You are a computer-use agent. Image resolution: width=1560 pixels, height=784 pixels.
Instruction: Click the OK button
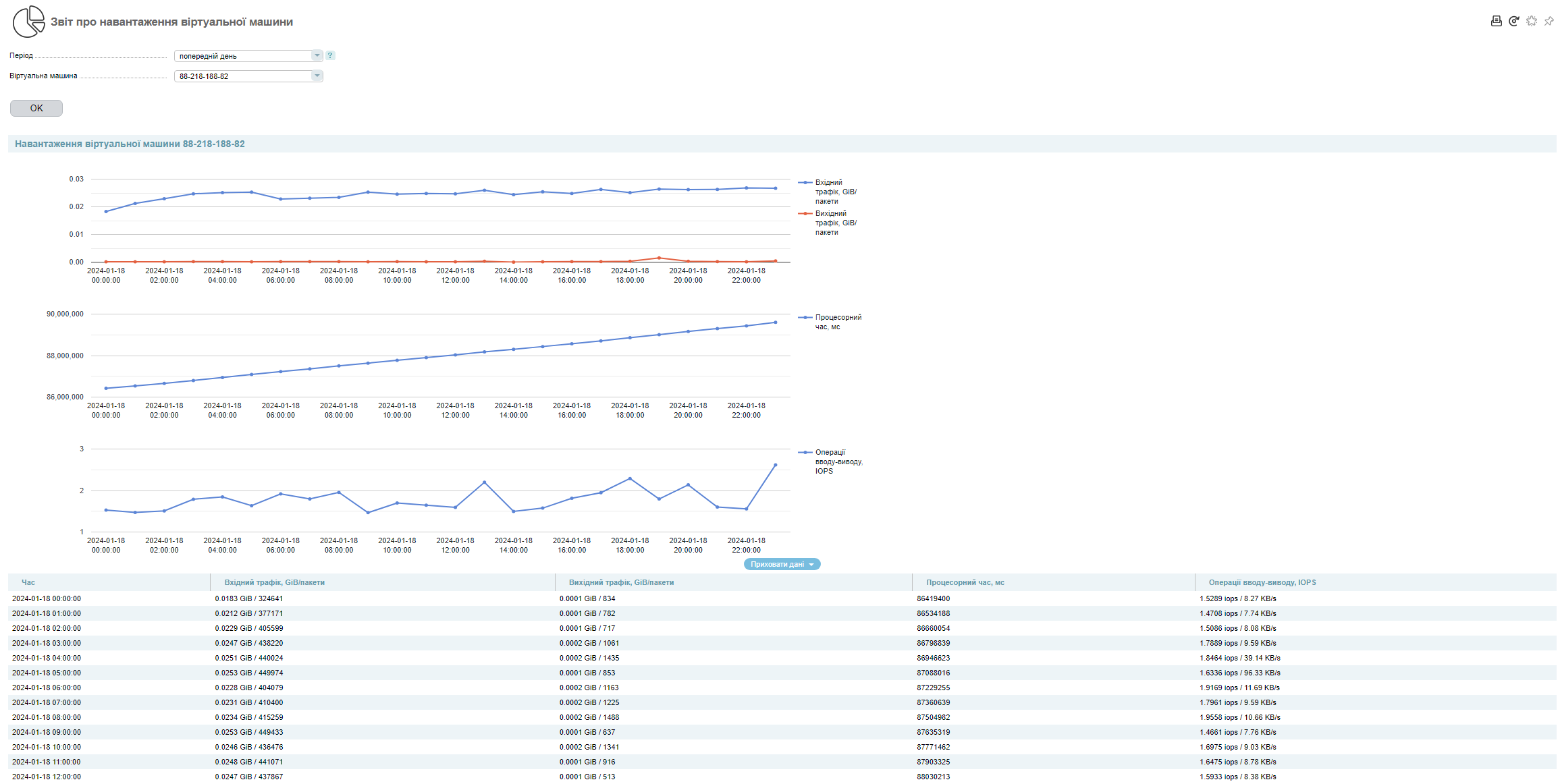click(36, 108)
